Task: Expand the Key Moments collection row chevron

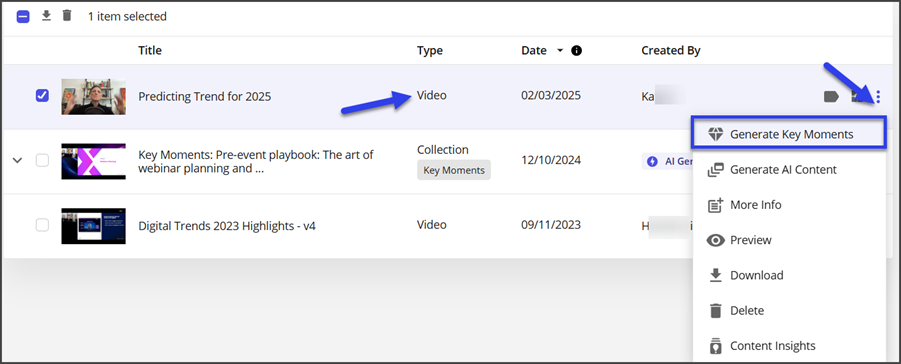Action: [18, 160]
